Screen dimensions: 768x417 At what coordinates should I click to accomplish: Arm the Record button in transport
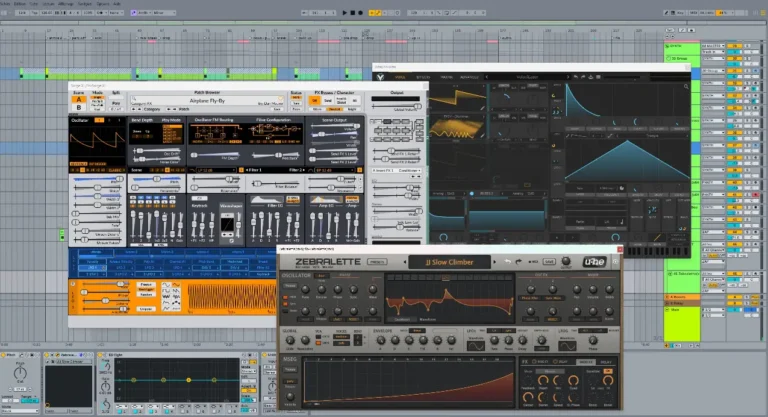[x=360, y=13]
